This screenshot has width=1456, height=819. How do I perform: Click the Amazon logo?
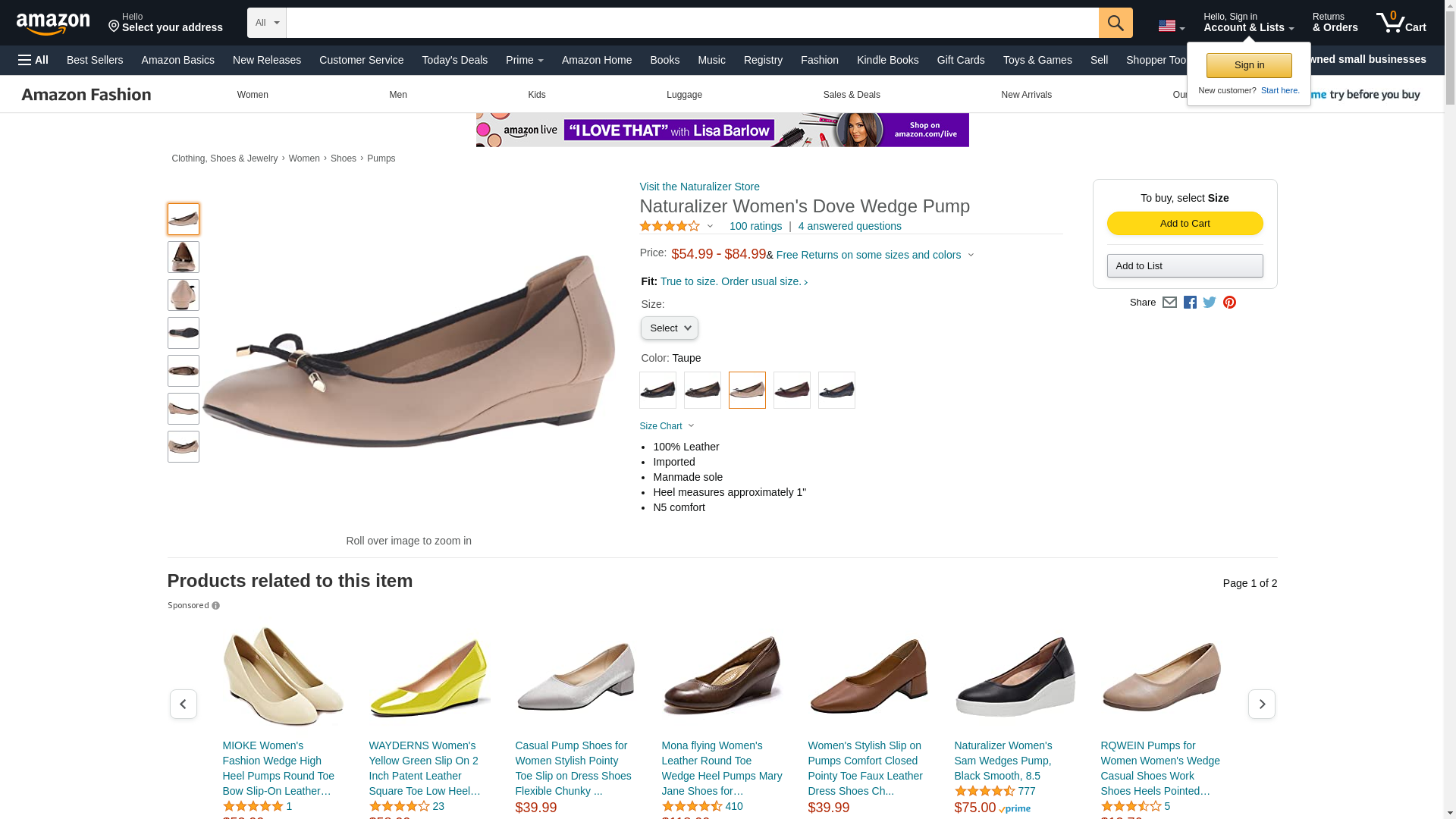click(x=53, y=24)
